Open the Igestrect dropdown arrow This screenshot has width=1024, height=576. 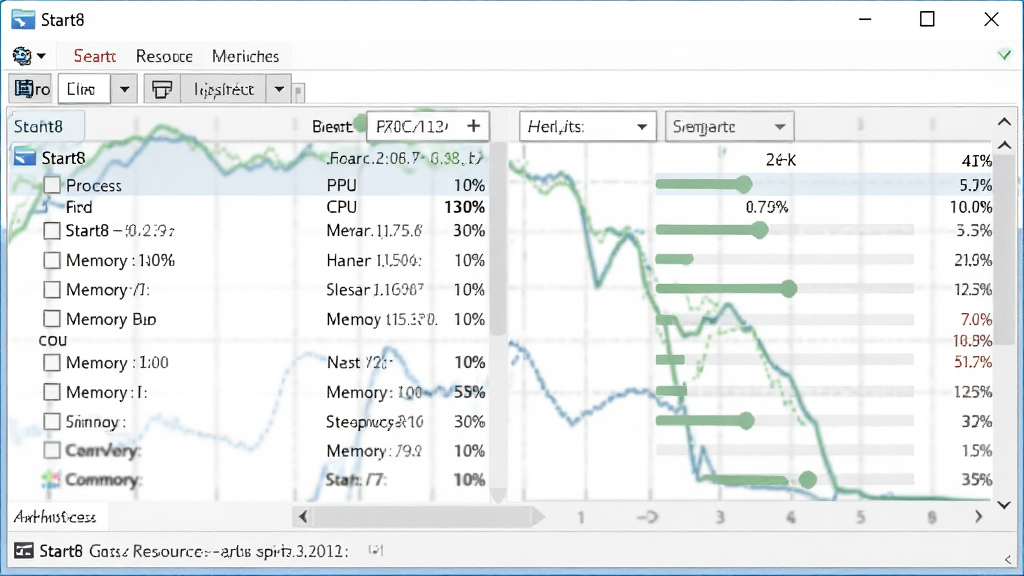(279, 89)
